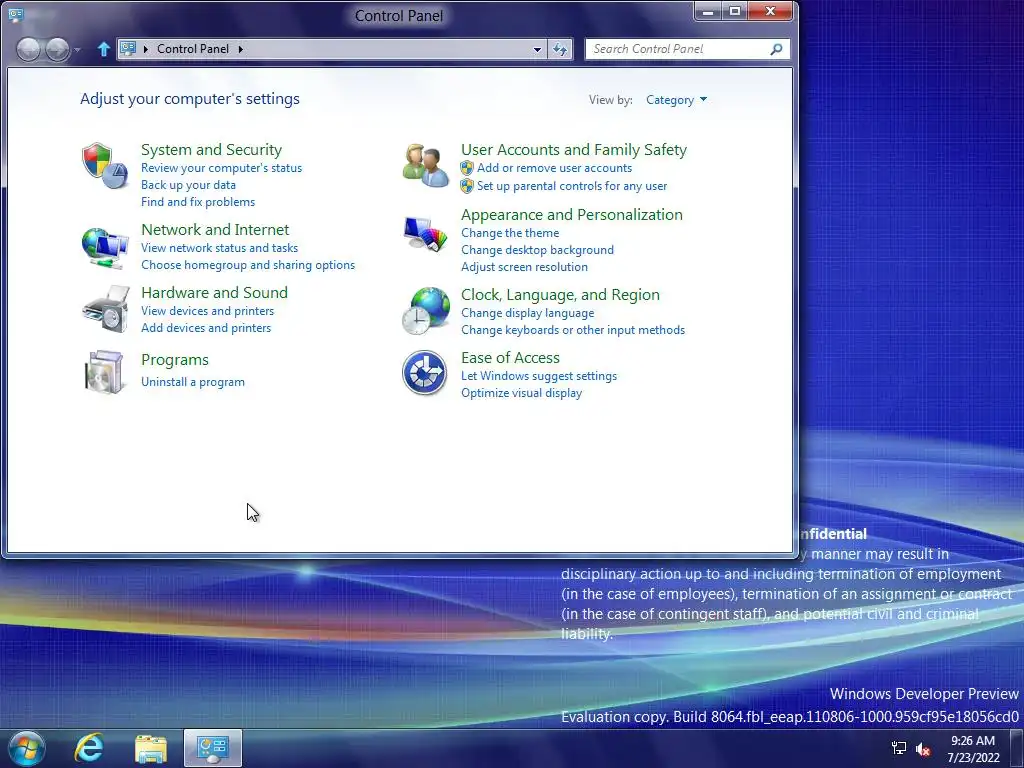Click Change the theme
Image resolution: width=1024 pixels, height=768 pixels.
(x=510, y=233)
